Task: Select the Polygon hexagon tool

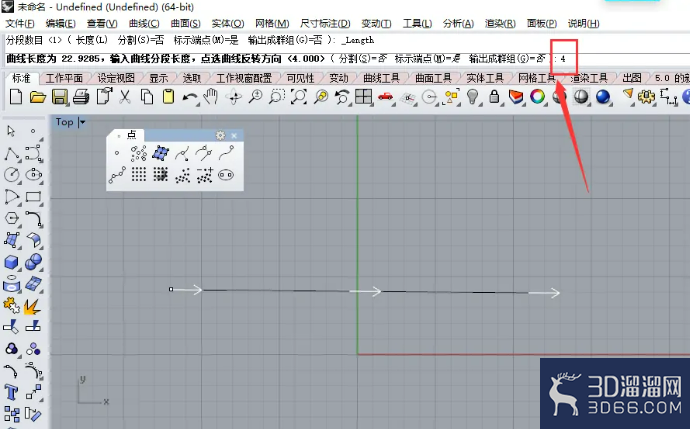Action: (x=11, y=218)
